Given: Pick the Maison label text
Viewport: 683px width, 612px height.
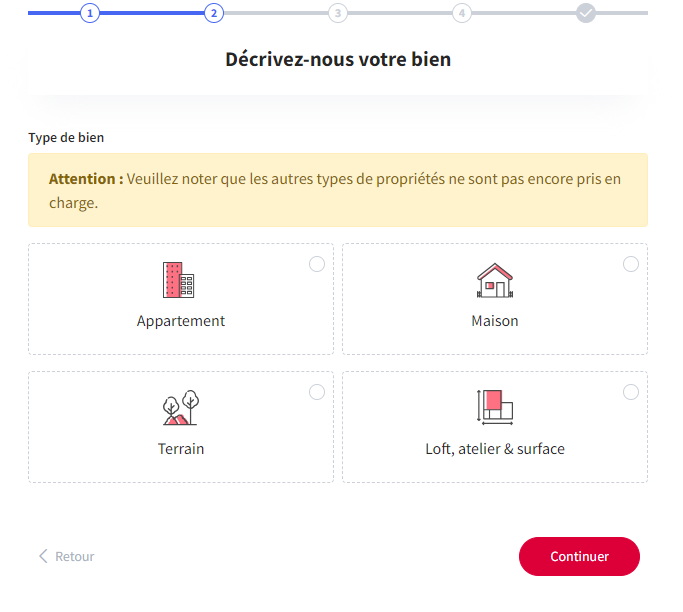Looking at the screenshot, I should click(495, 321).
